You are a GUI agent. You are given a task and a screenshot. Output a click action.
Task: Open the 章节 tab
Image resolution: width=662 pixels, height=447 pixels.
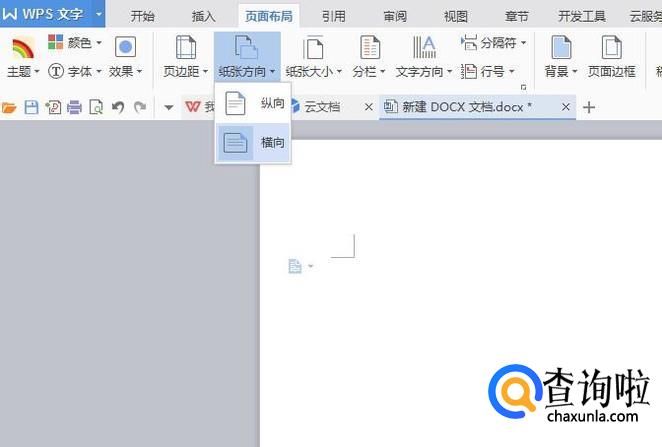click(517, 16)
